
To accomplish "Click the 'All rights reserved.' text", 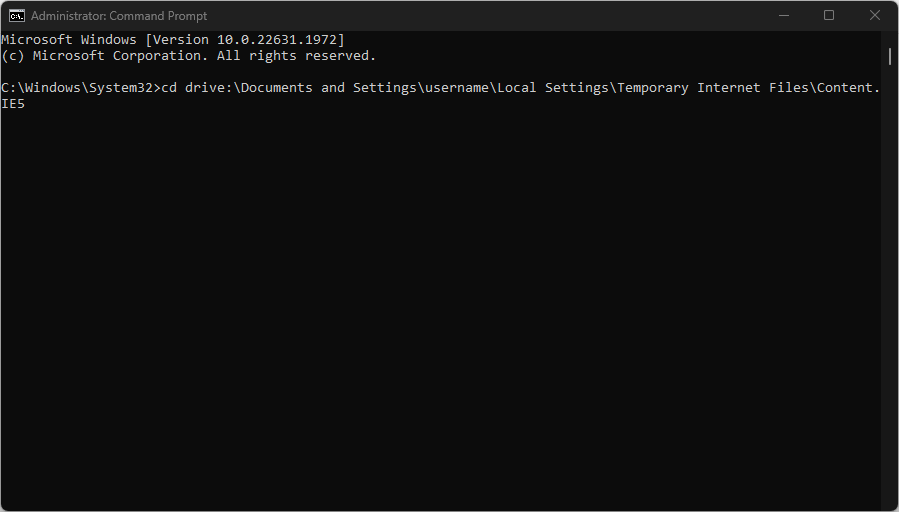I will (296, 56).
